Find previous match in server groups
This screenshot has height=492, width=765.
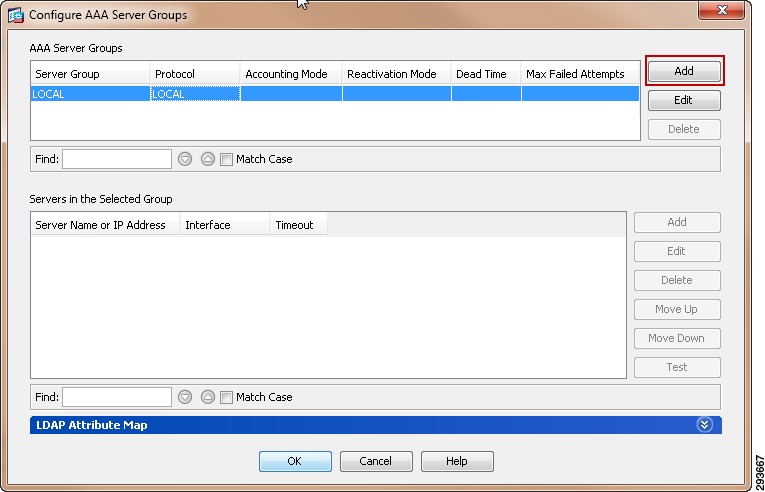tap(208, 159)
